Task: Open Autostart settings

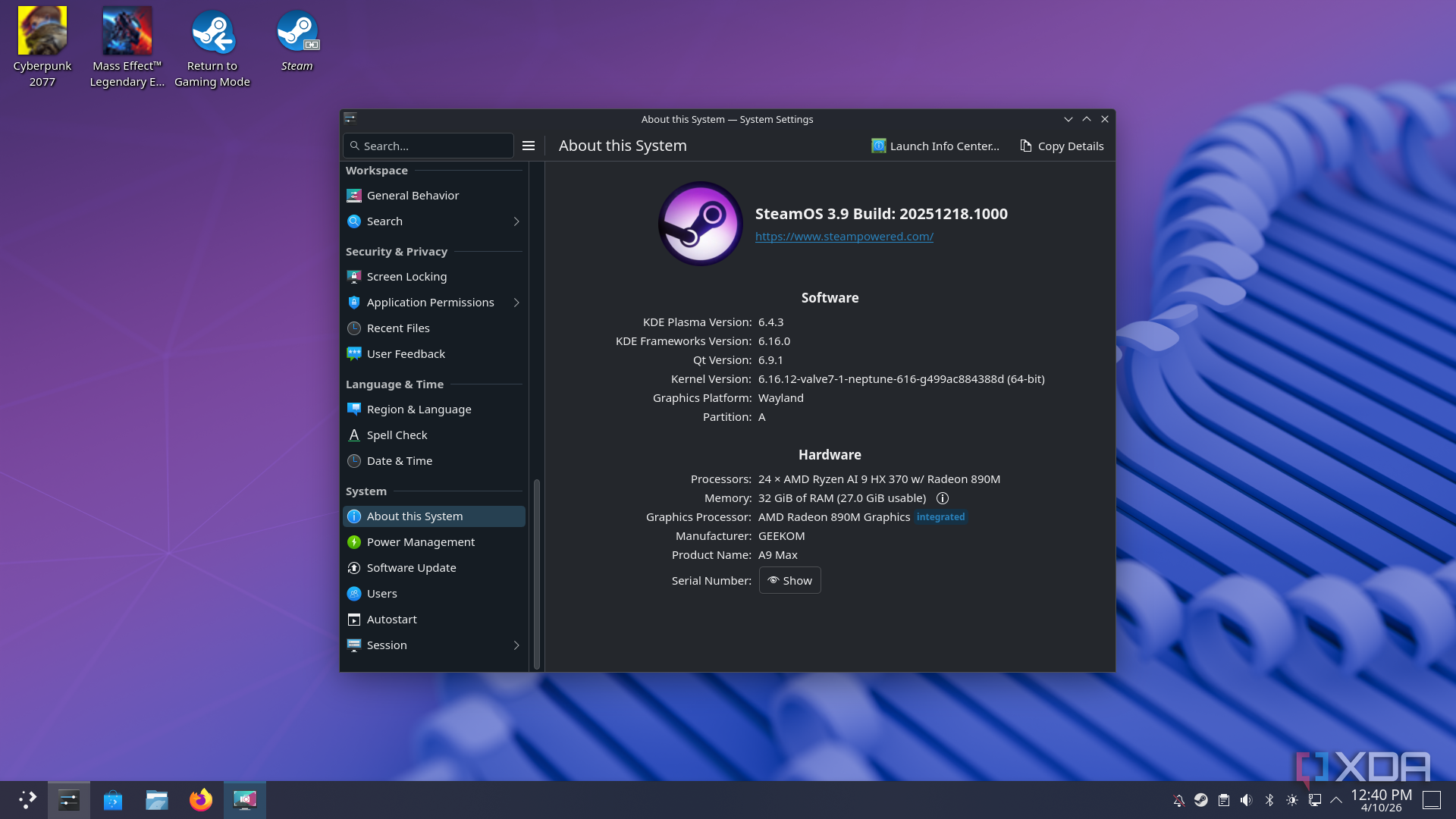Action: click(434, 620)
